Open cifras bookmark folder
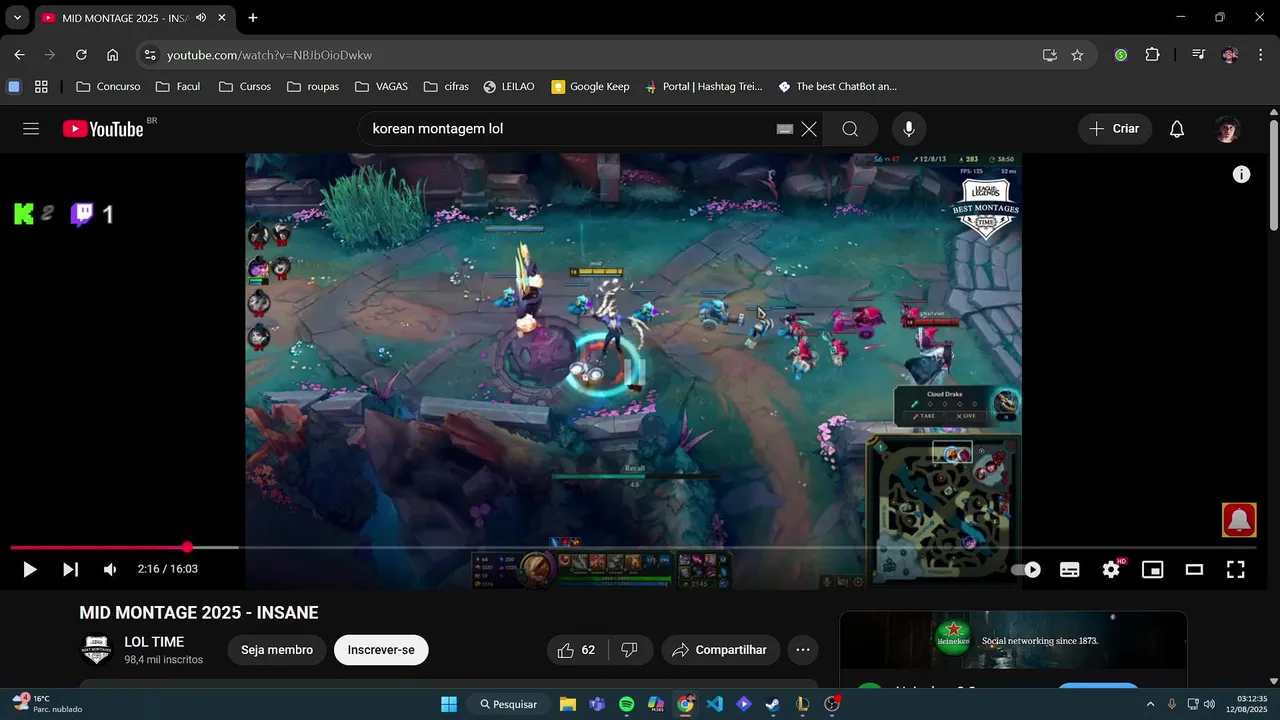 point(446,86)
